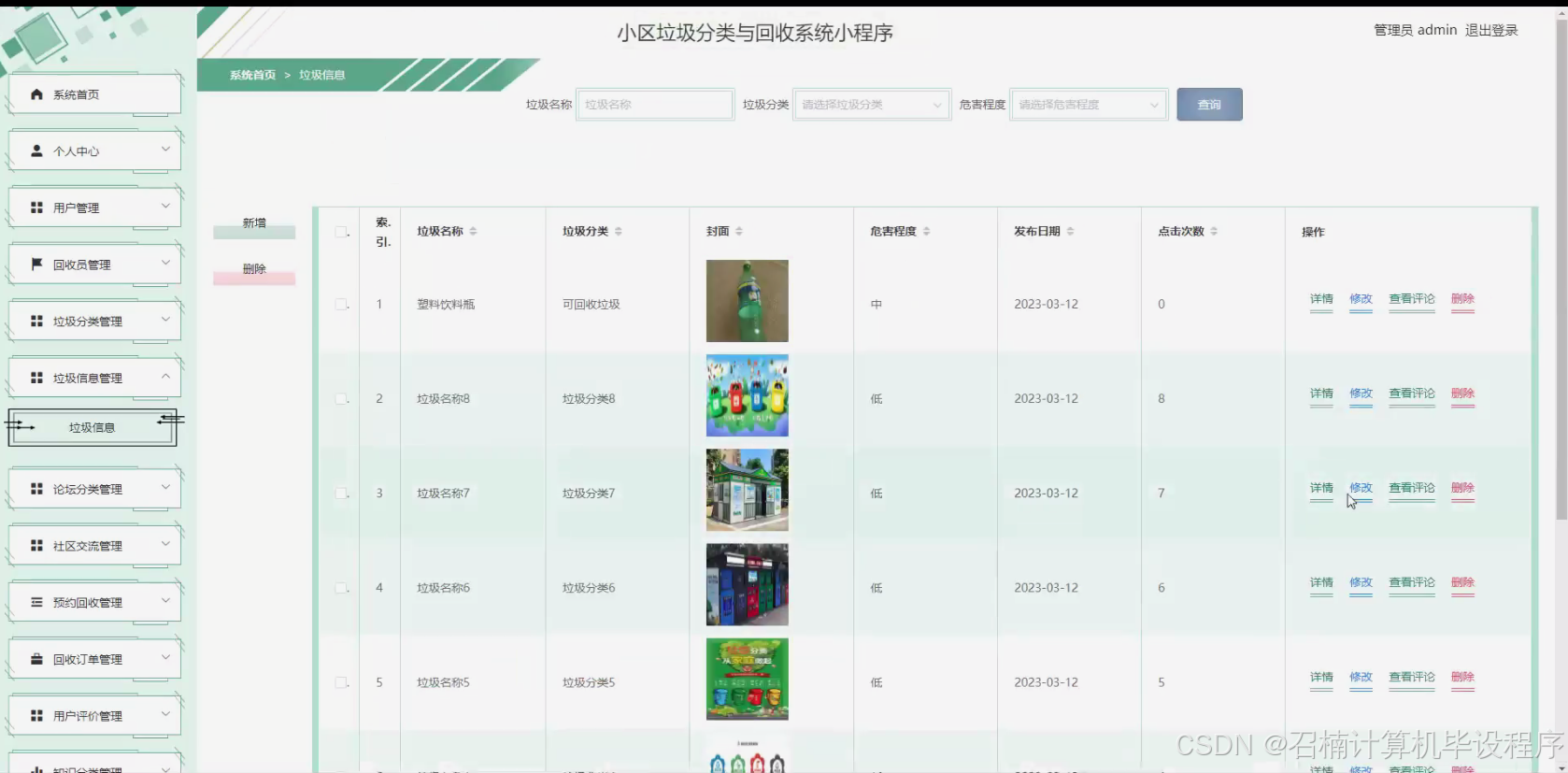Open 用户评价管理 in the sidebar
This screenshot has width=1568, height=773.
(94, 716)
